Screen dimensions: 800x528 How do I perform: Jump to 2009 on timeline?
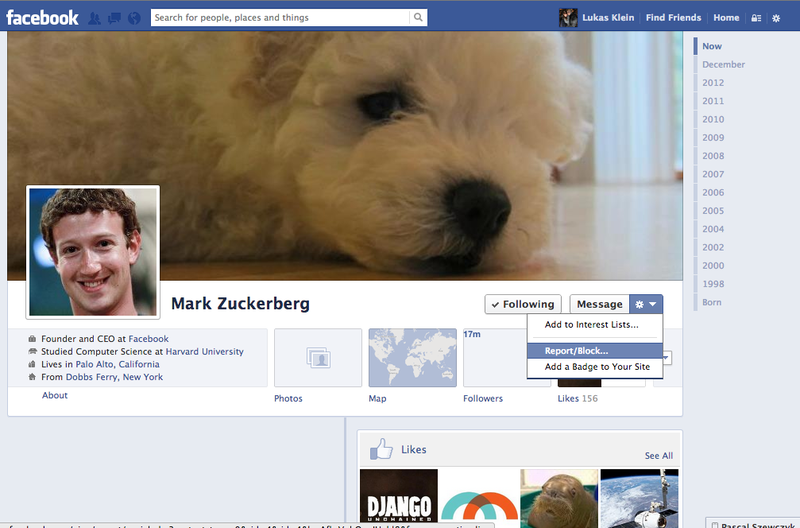tap(713, 138)
